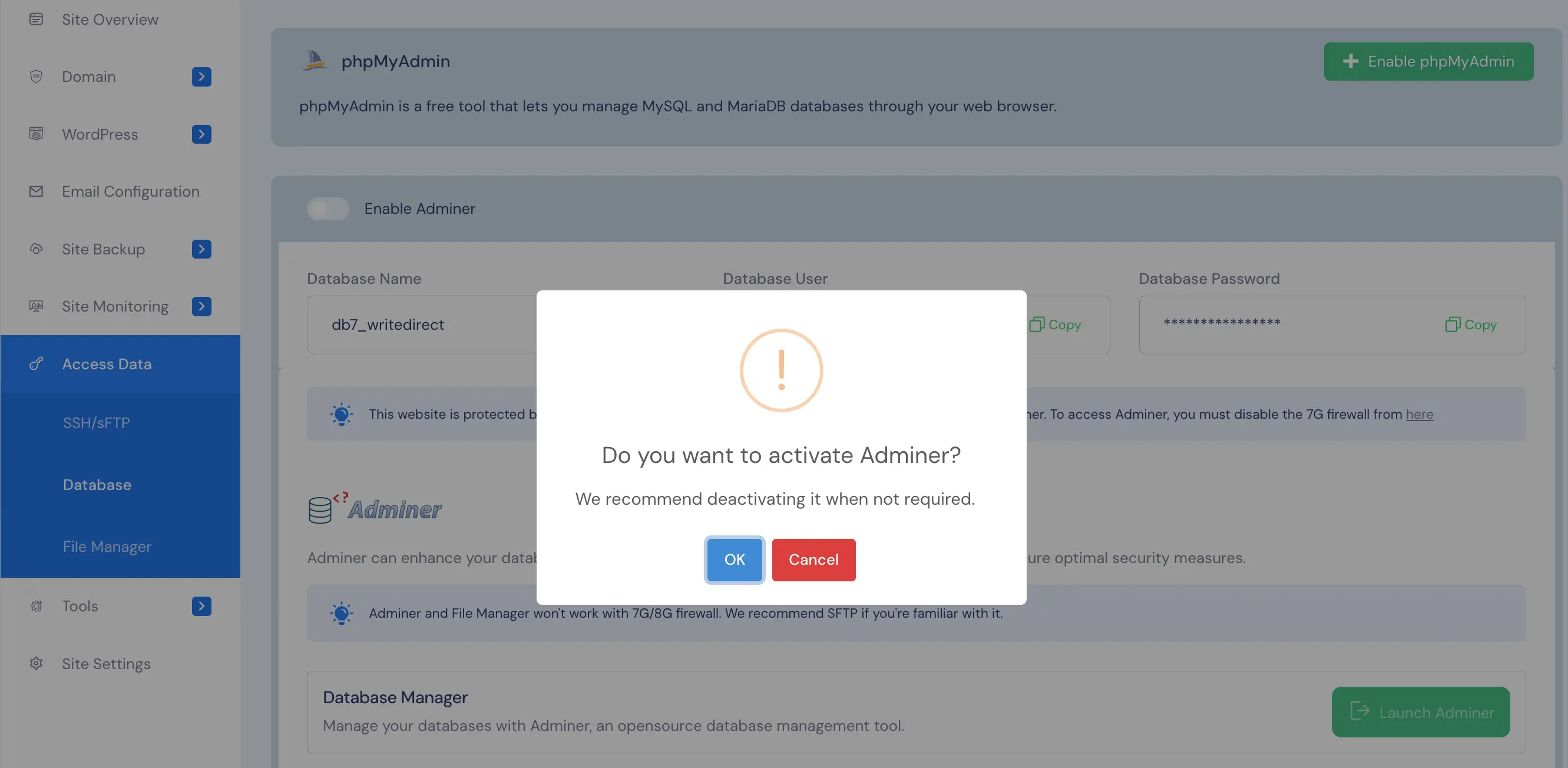Click the Adminer logo

375,508
